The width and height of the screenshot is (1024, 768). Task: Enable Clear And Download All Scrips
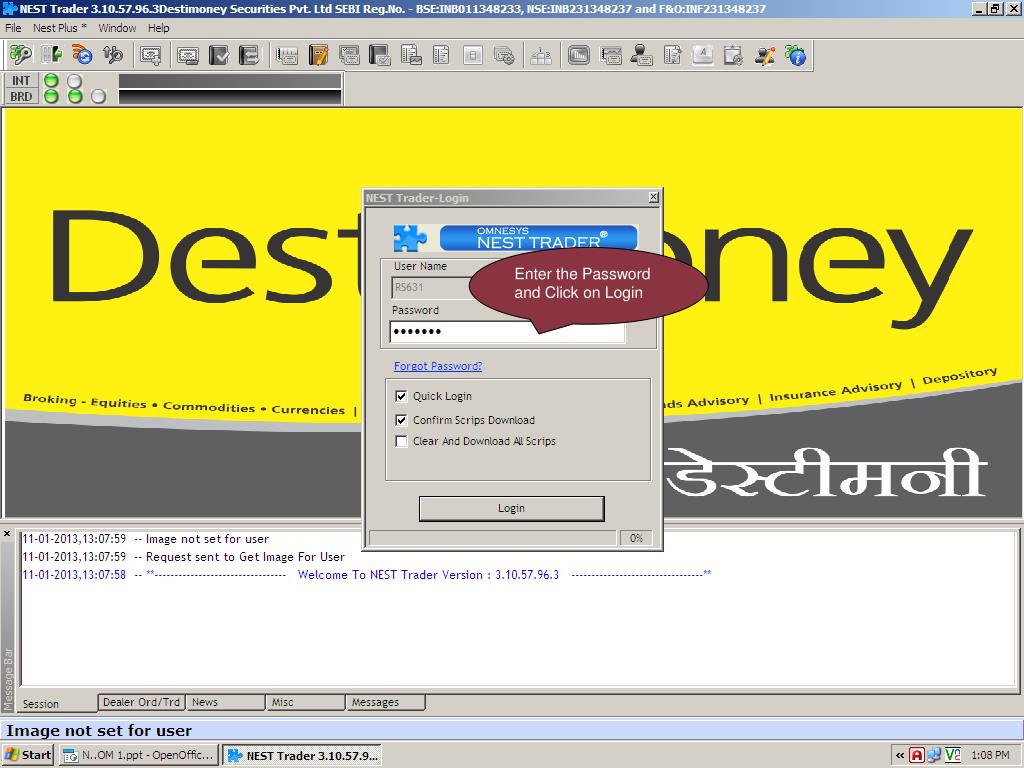click(x=402, y=441)
